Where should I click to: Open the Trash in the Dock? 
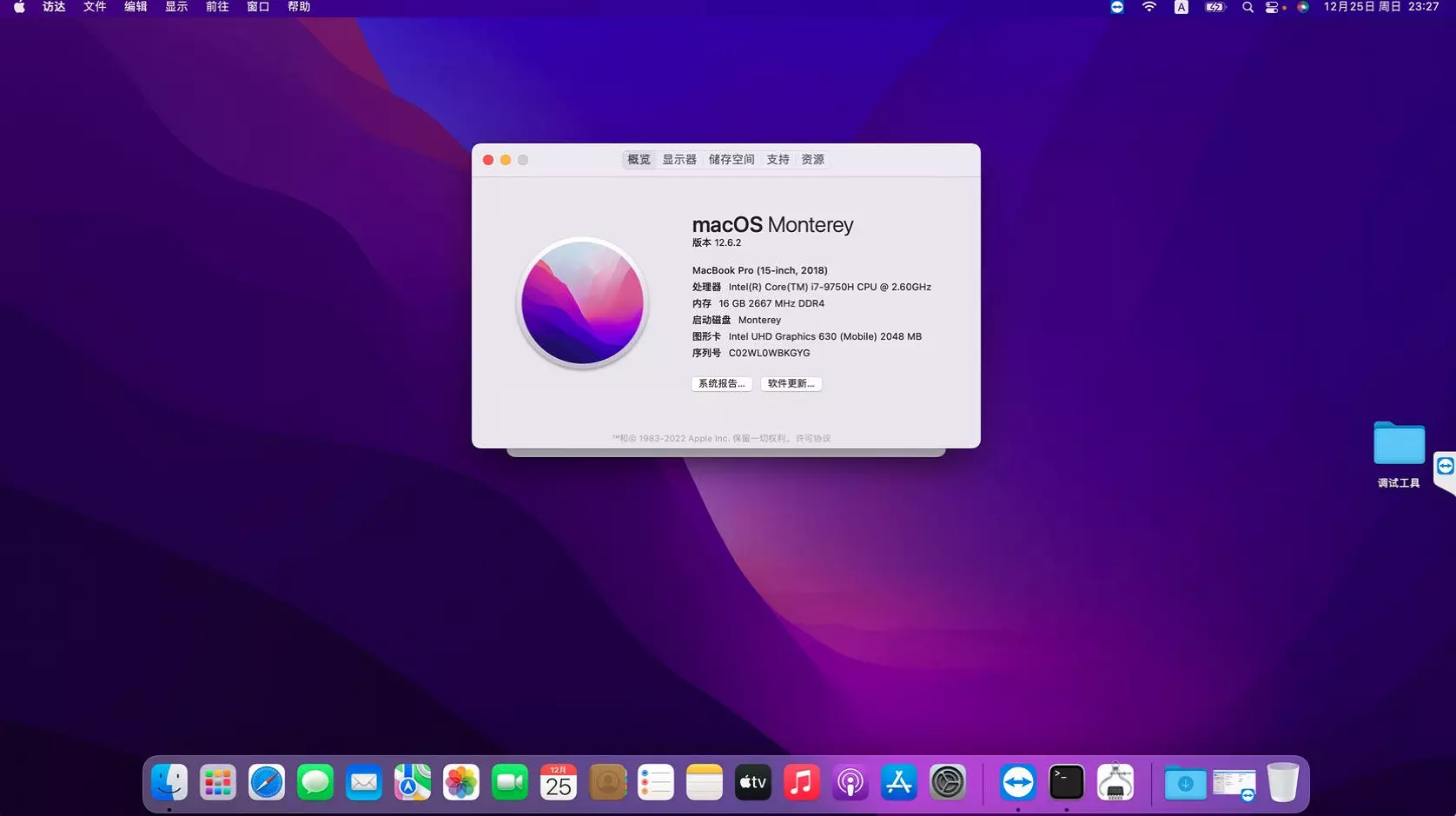(x=1282, y=783)
